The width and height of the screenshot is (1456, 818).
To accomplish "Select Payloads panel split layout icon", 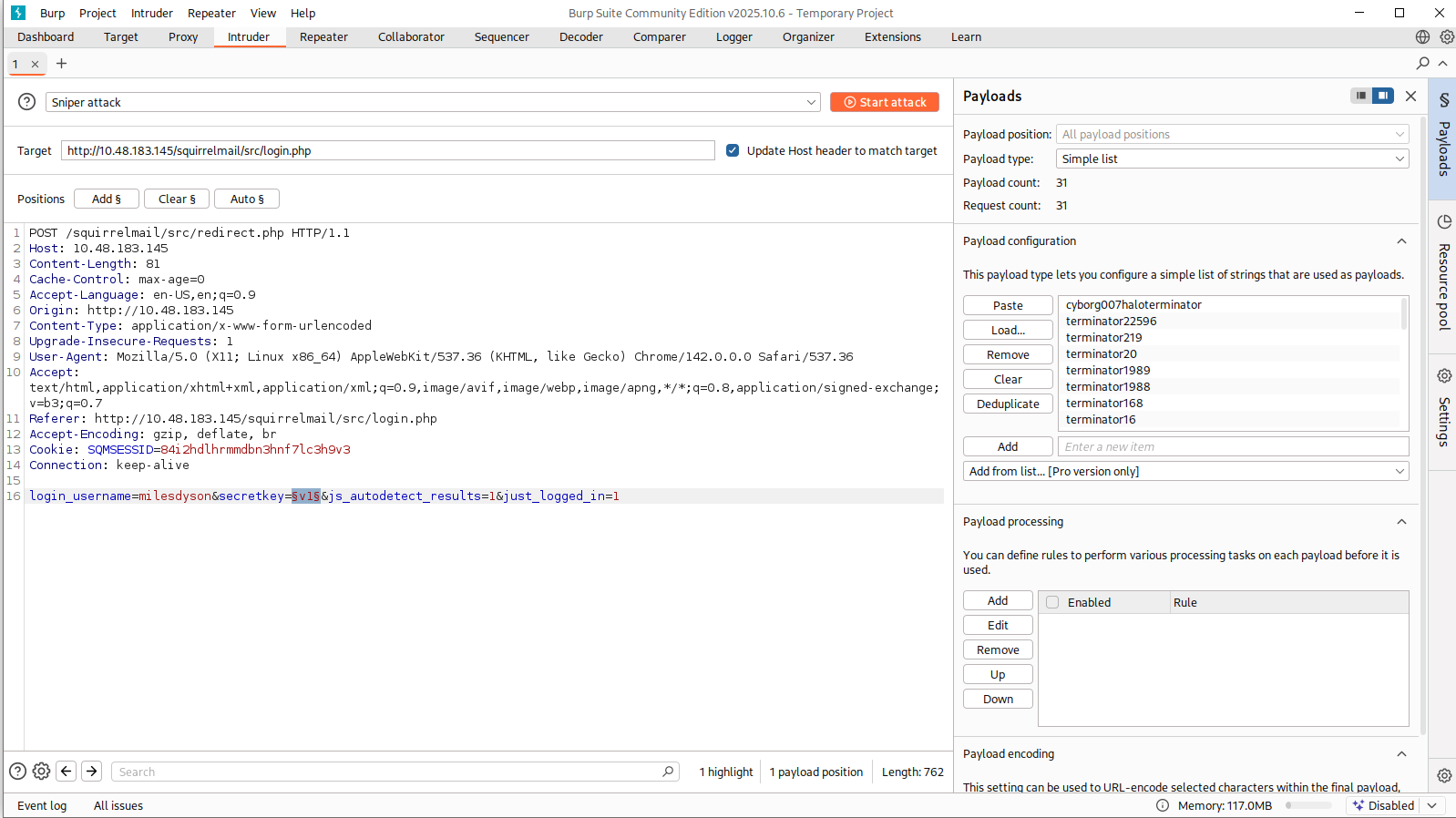I will point(1383,96).
